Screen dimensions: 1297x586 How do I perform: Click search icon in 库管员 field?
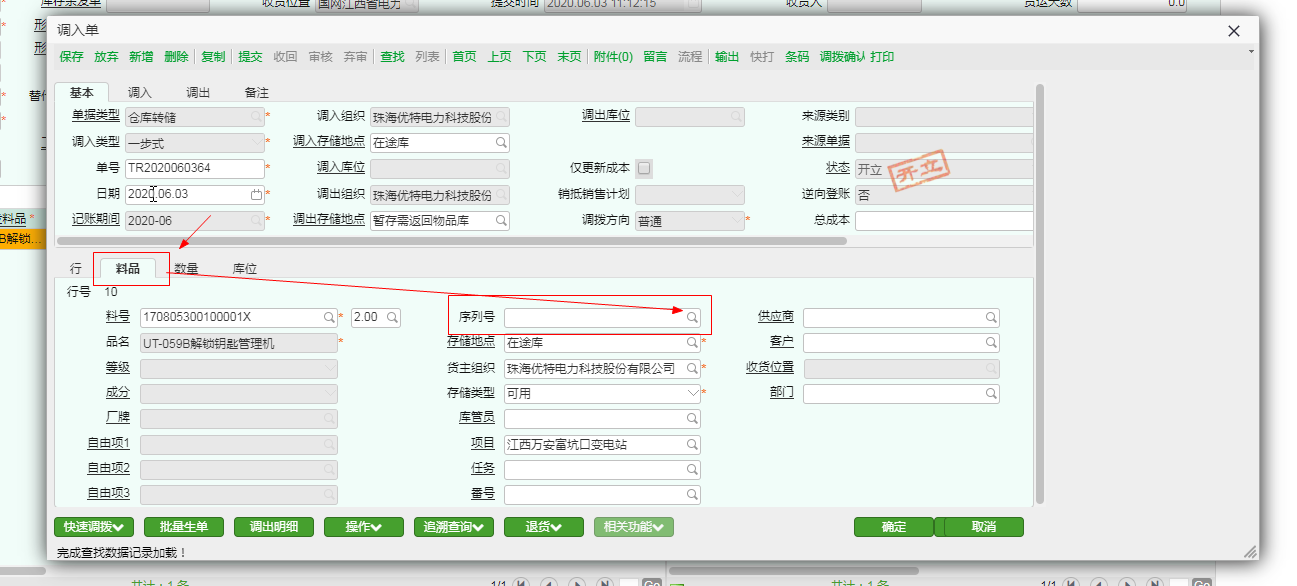pos(692,418)
